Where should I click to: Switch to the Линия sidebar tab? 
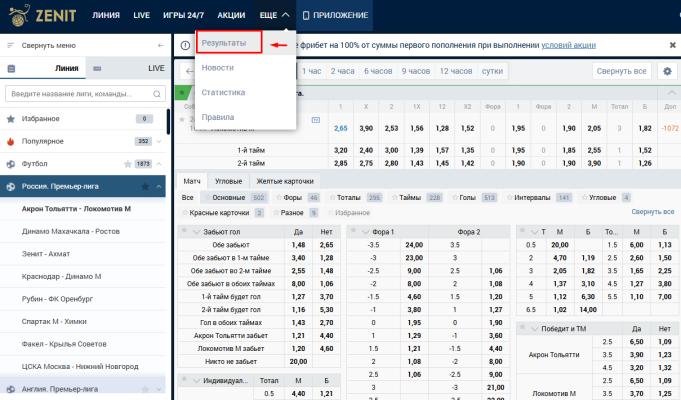click(x=43, y=68)
